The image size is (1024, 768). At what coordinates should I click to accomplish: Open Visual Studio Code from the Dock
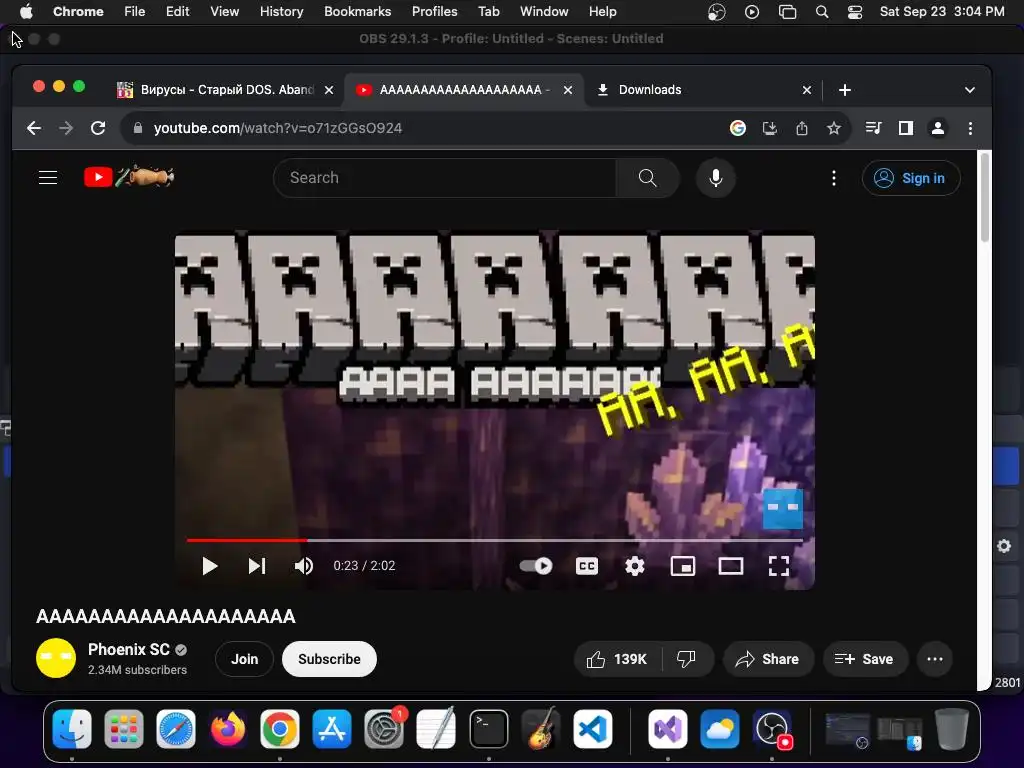click(592, 729)
